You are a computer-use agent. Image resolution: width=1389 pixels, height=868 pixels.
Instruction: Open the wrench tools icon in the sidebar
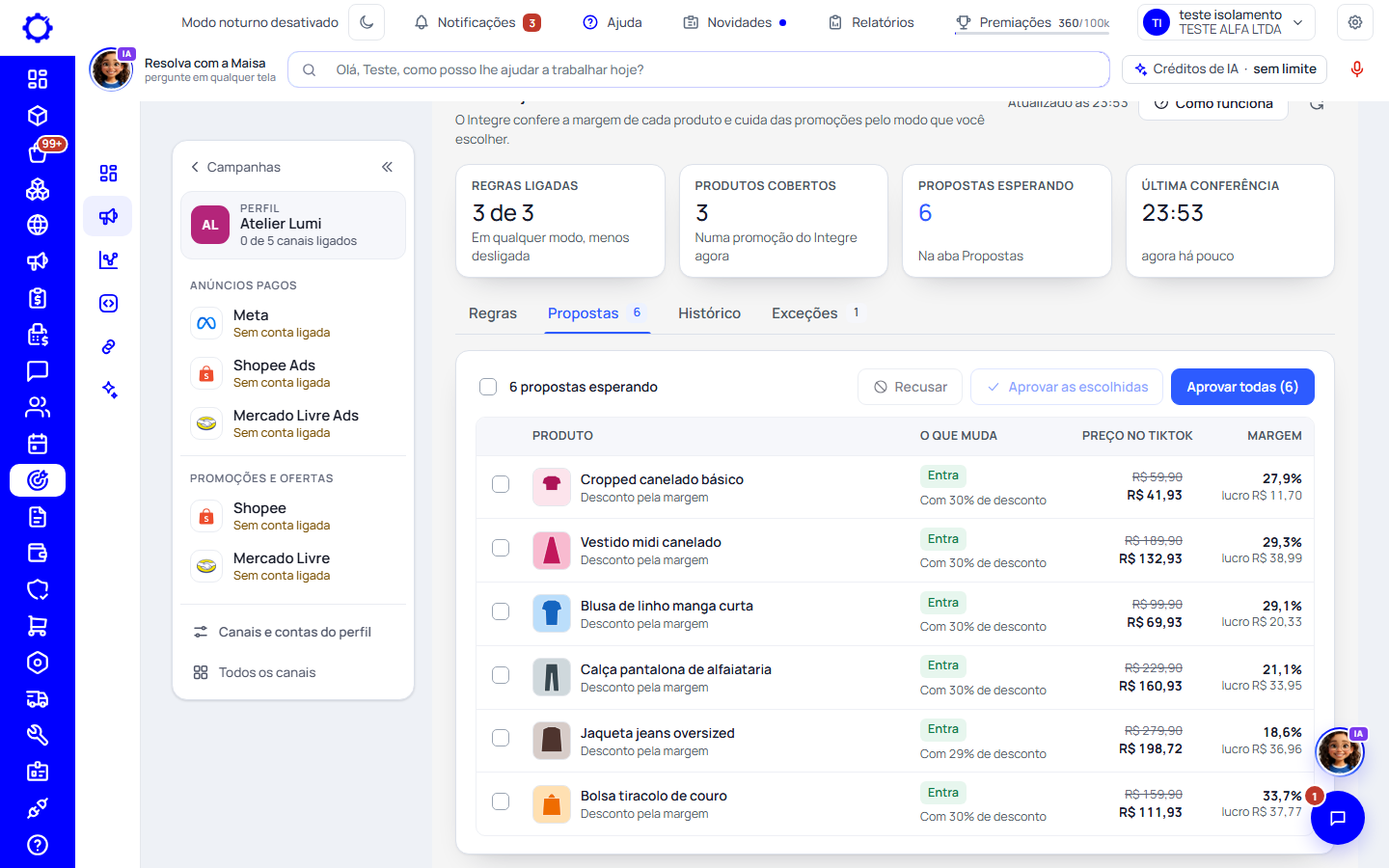[x=38, y=735]
